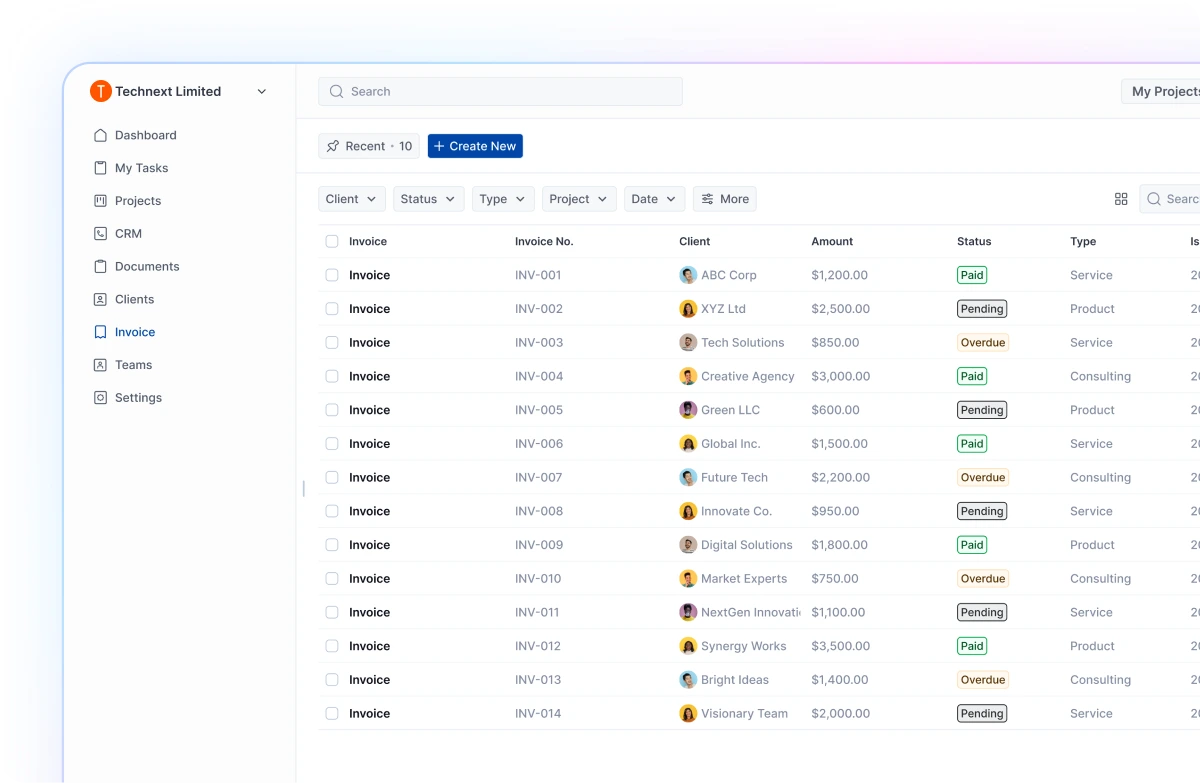
Task: Open the Status filter dropdown
Action: tap(428, 199)
